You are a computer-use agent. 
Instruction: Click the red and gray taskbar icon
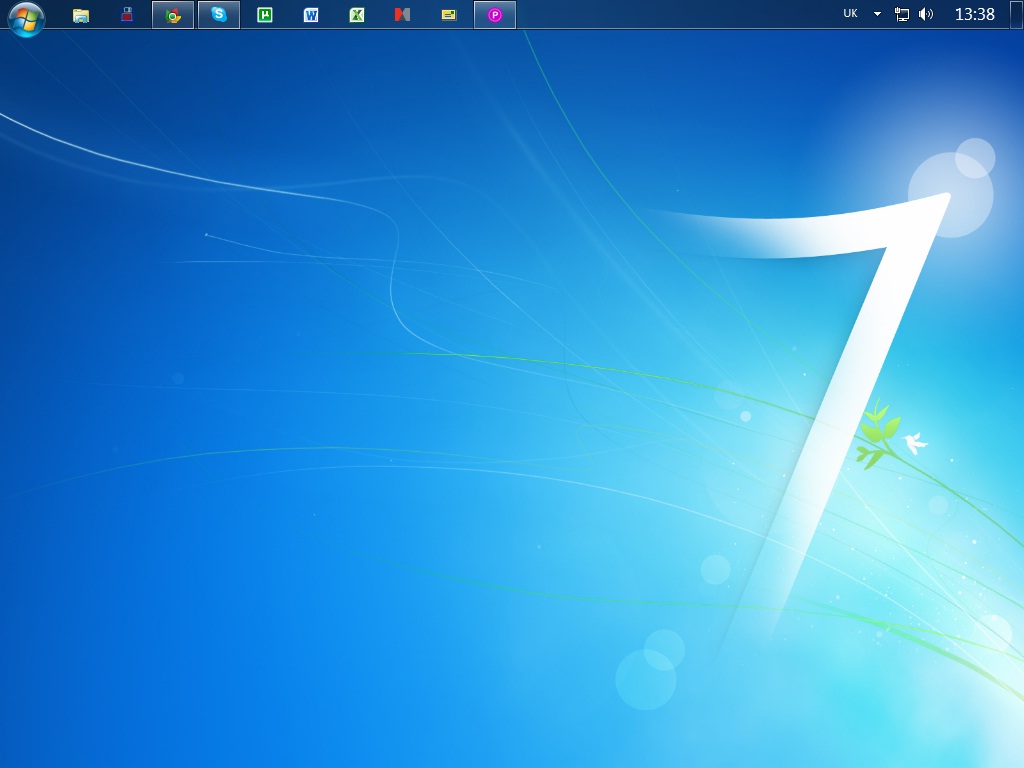[403, 15]
